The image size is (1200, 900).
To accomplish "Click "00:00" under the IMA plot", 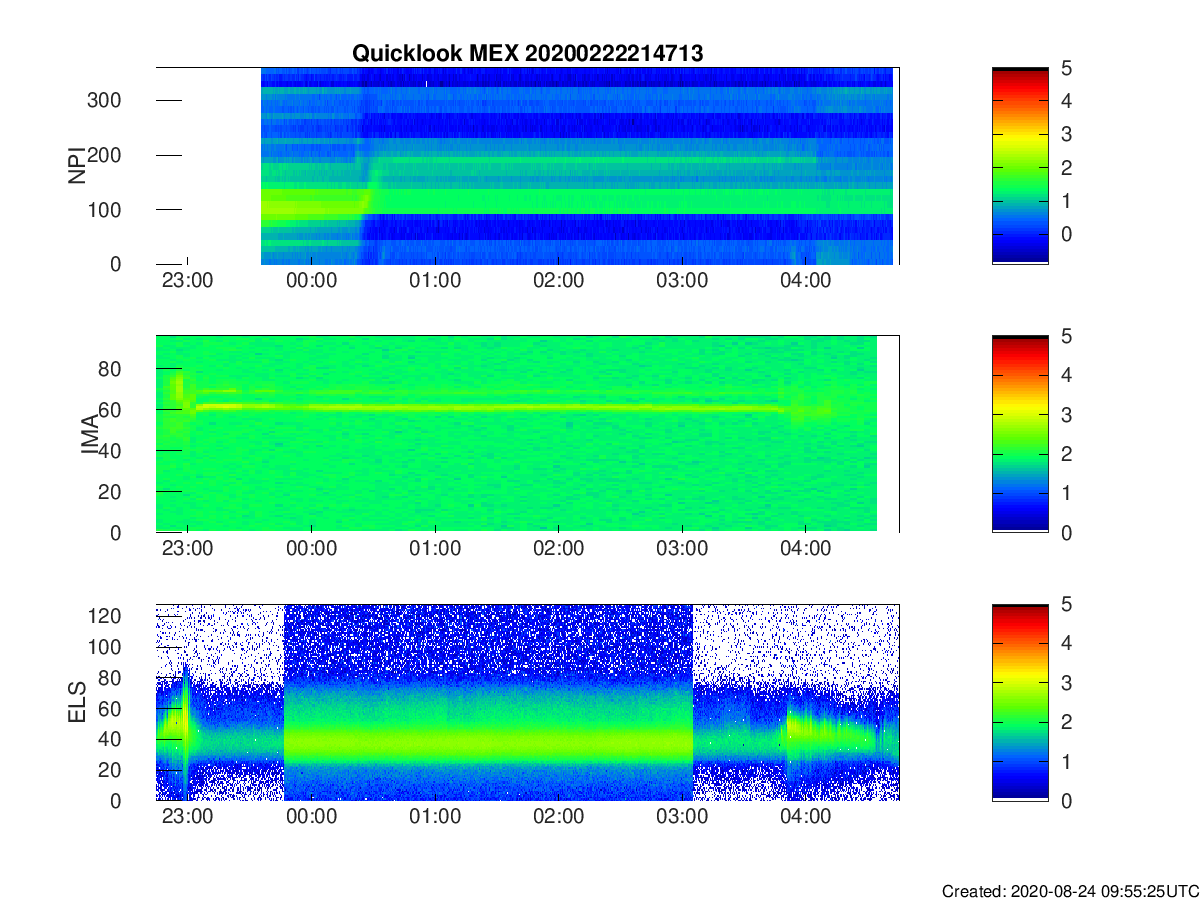I will [311, 549].
